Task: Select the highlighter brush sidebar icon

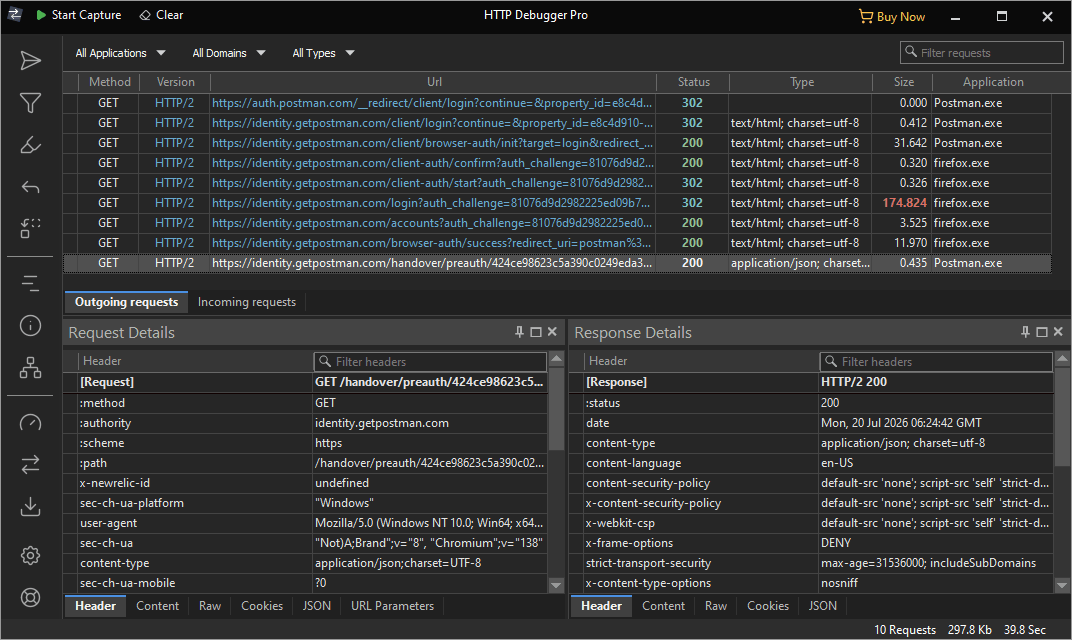Action: (x=30, y=145)
